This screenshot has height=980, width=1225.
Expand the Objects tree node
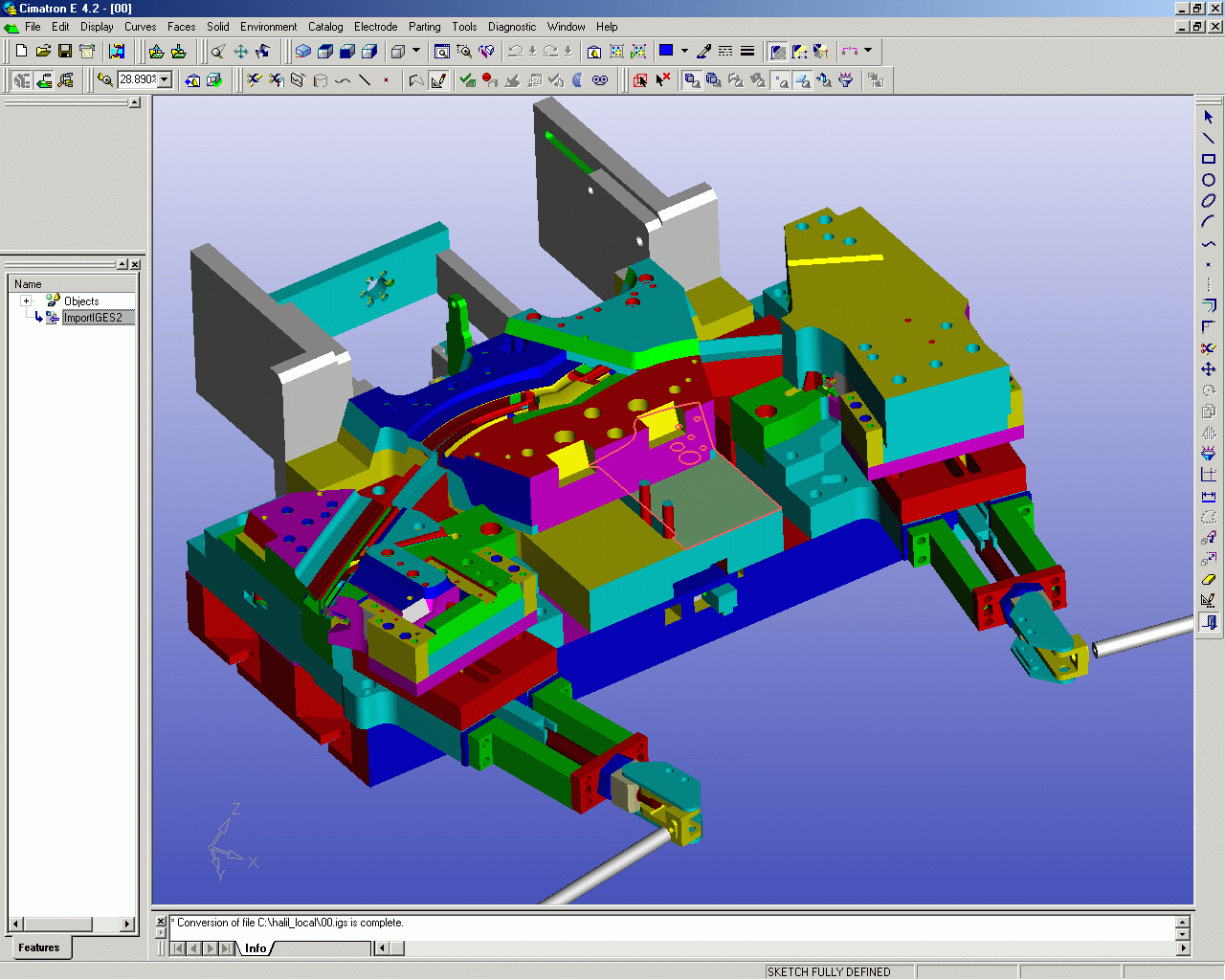click(x=26, y=301)
